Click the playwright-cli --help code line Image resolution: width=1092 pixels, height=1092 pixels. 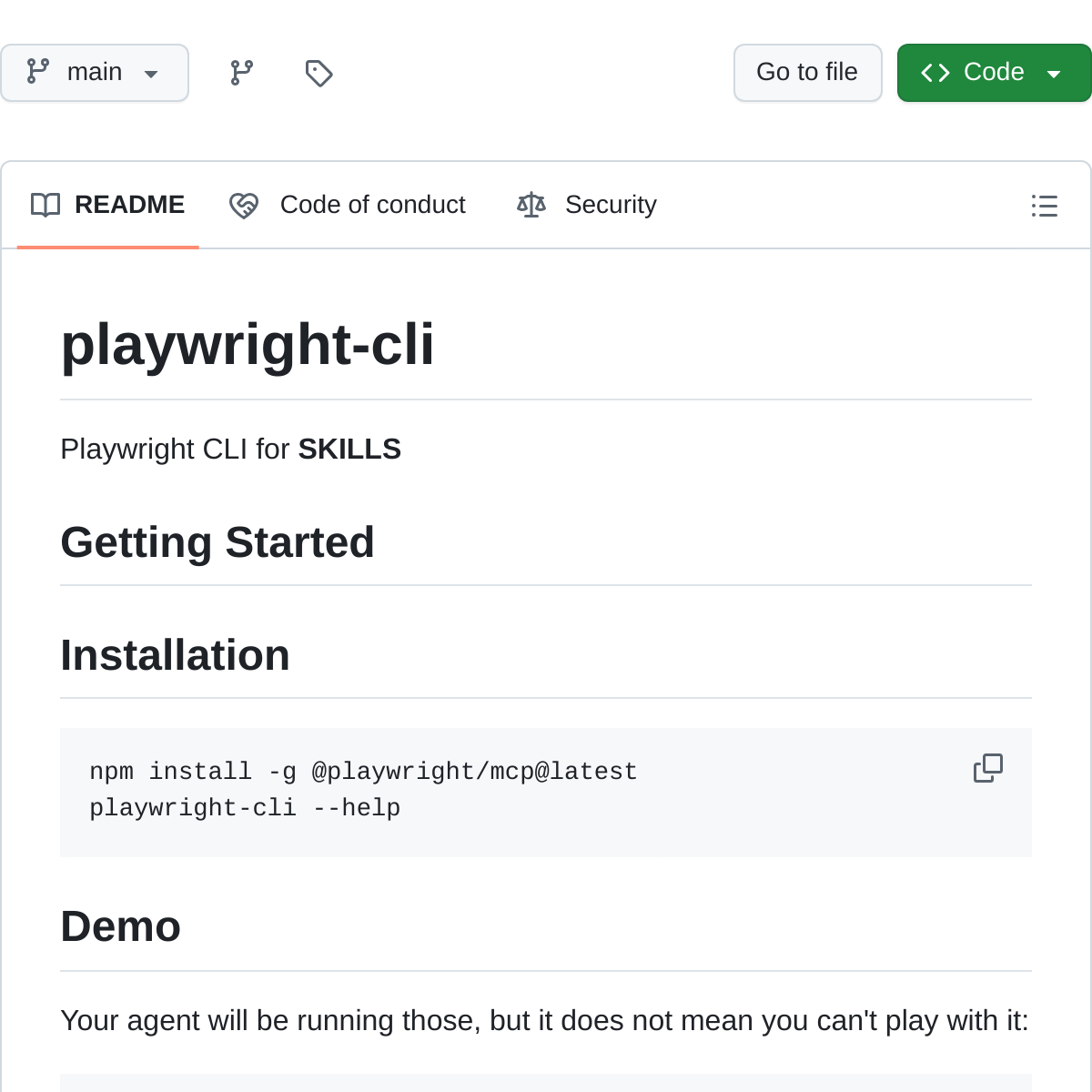[245, 808]
